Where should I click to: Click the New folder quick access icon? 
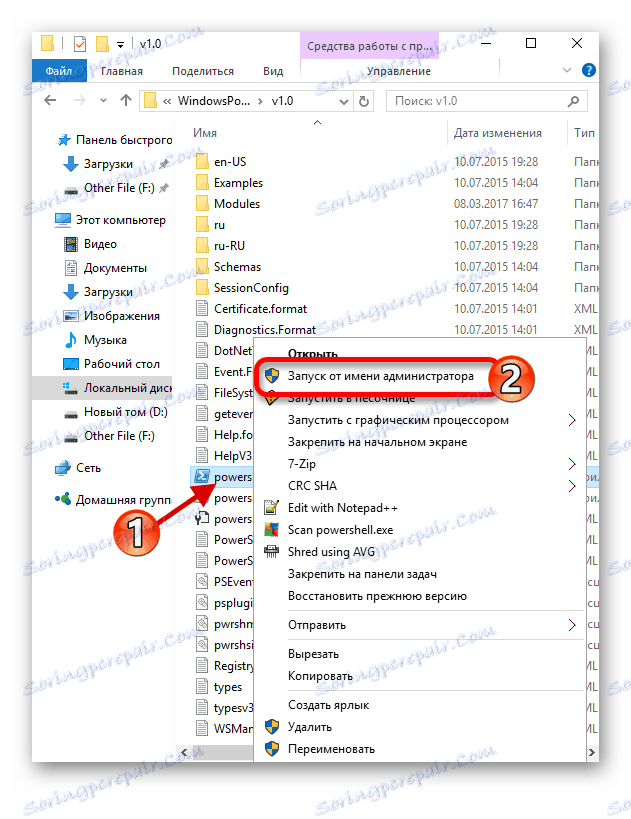102,44
